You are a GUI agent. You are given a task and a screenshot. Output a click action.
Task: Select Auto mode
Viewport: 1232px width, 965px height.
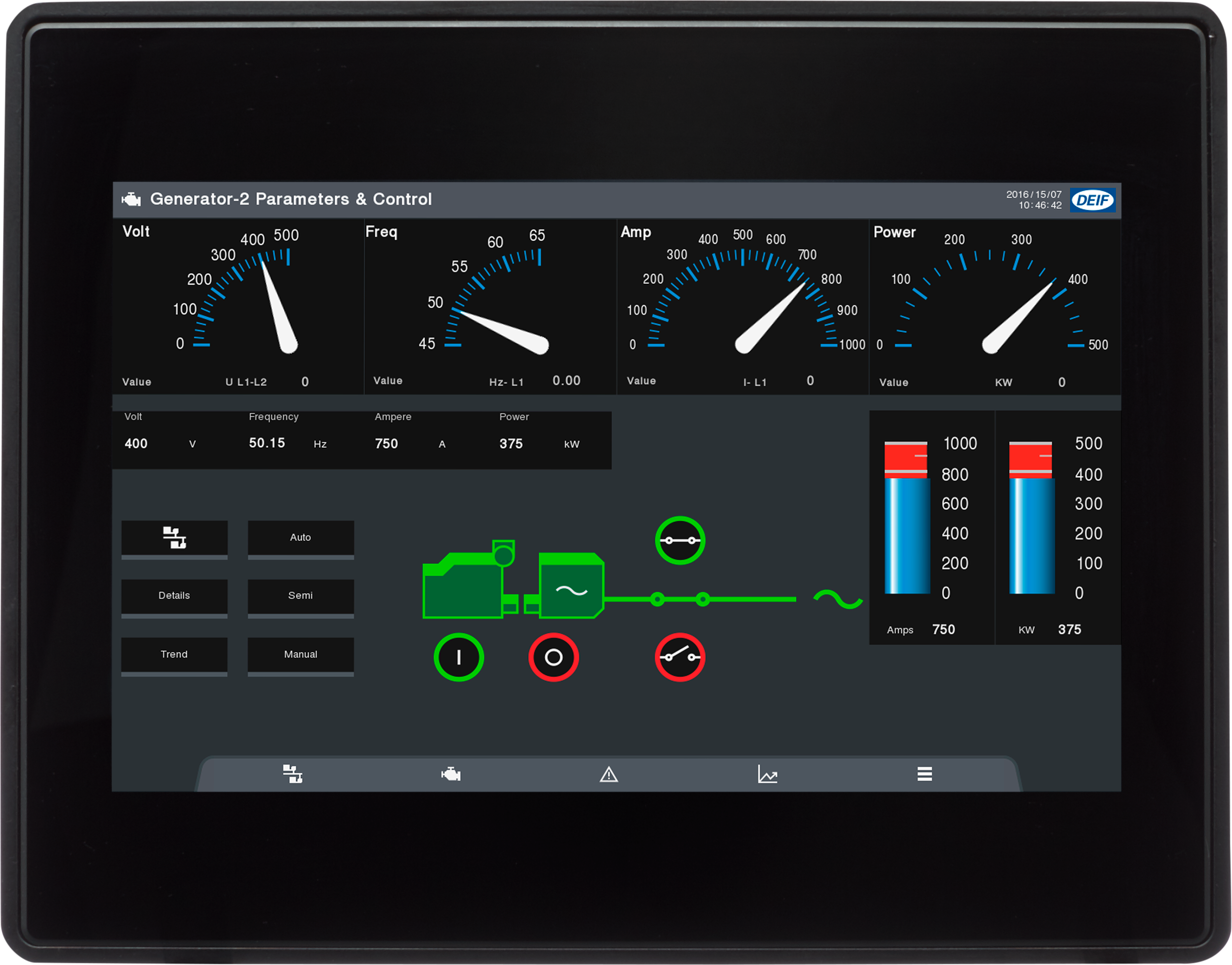coord(301,537)
